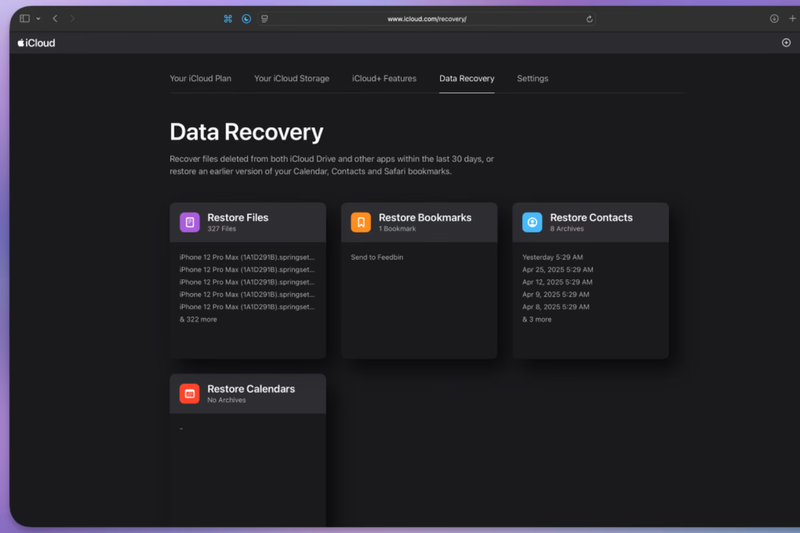Click the blue circular clock extension icon
This screenshot has width=800, height=533.
pyautogui.click(x=246, y=19)
